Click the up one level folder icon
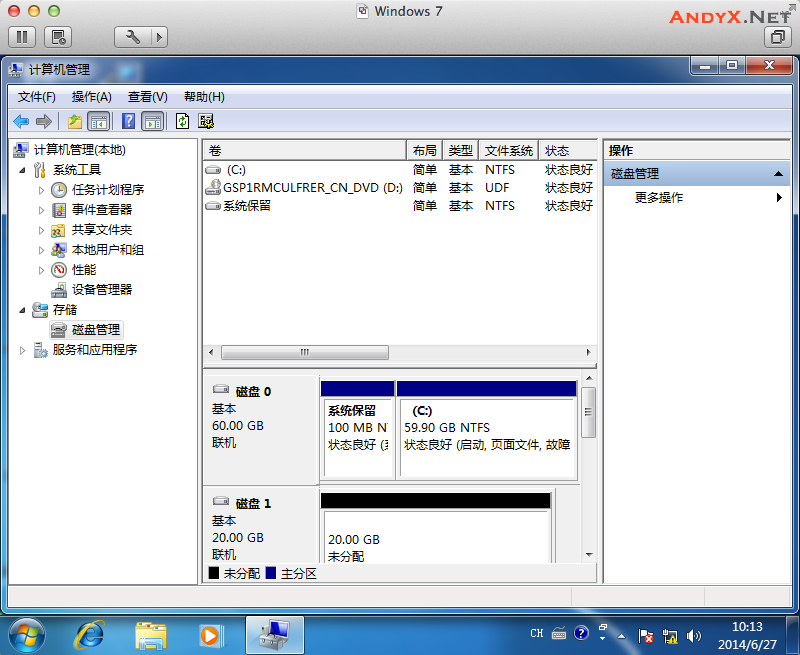 pyautogui.click(x=74, y=121)
